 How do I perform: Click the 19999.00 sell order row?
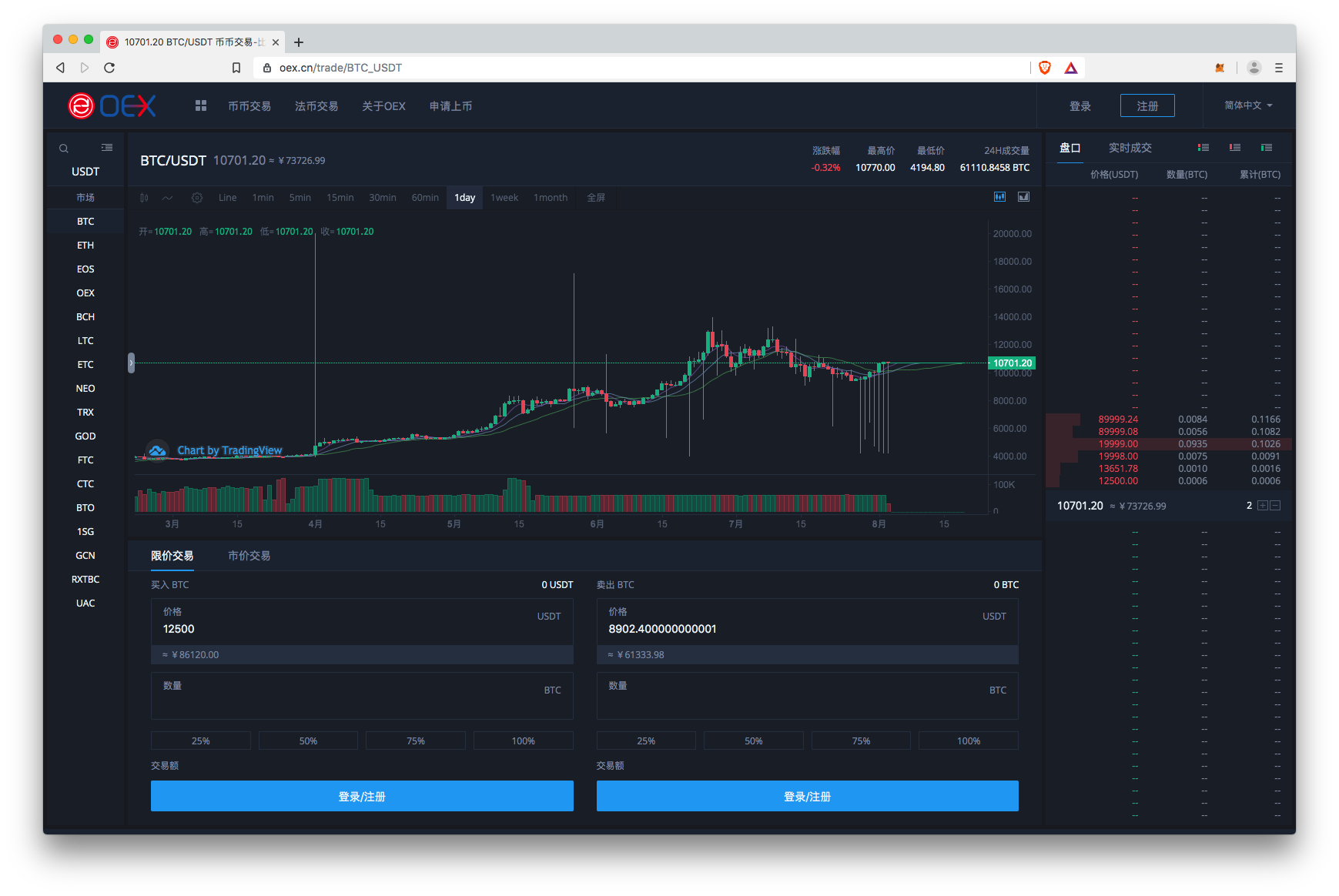(x=1169, y=444)
